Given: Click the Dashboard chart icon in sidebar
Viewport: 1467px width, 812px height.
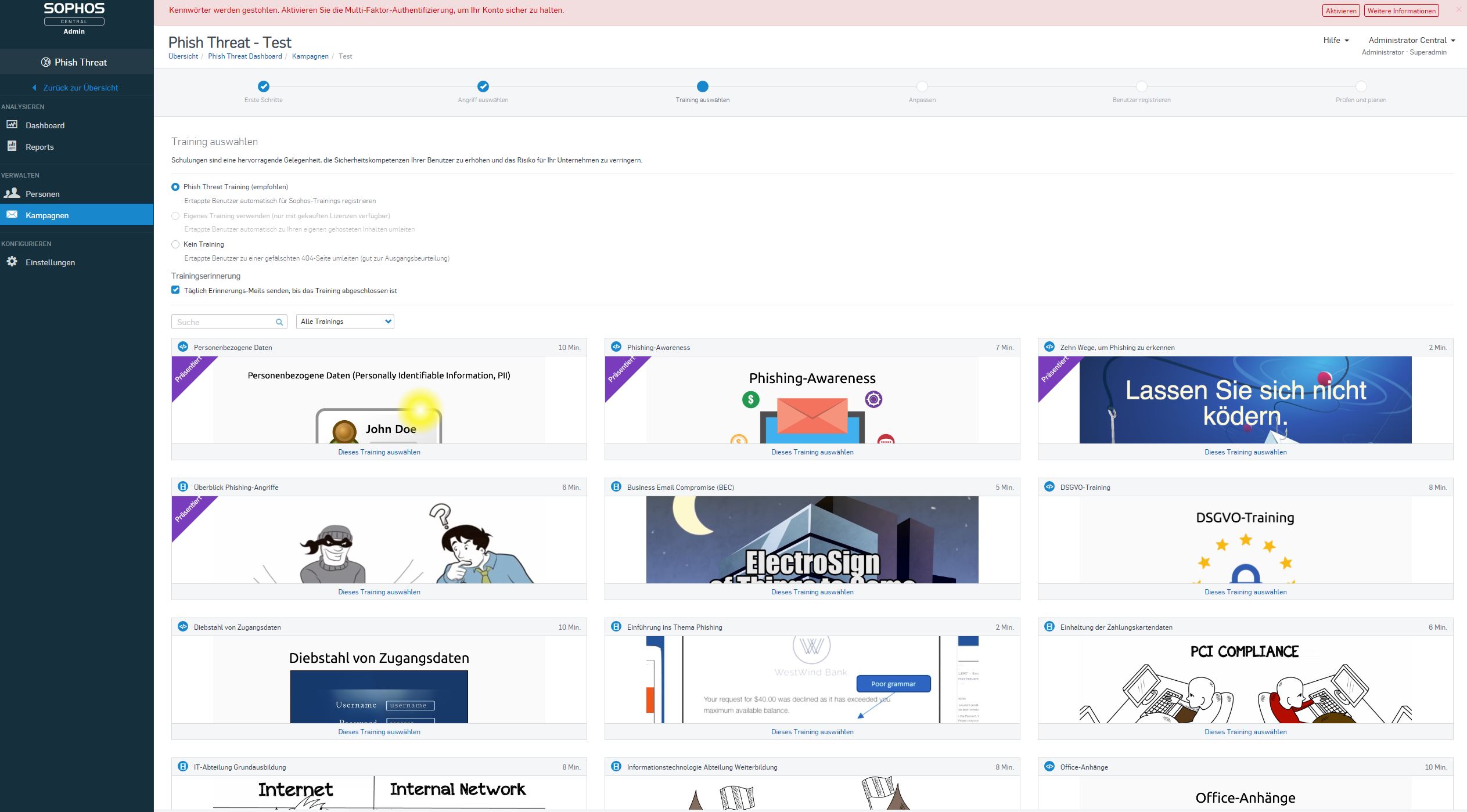Looking at the screenshot, I should (12, 125).
